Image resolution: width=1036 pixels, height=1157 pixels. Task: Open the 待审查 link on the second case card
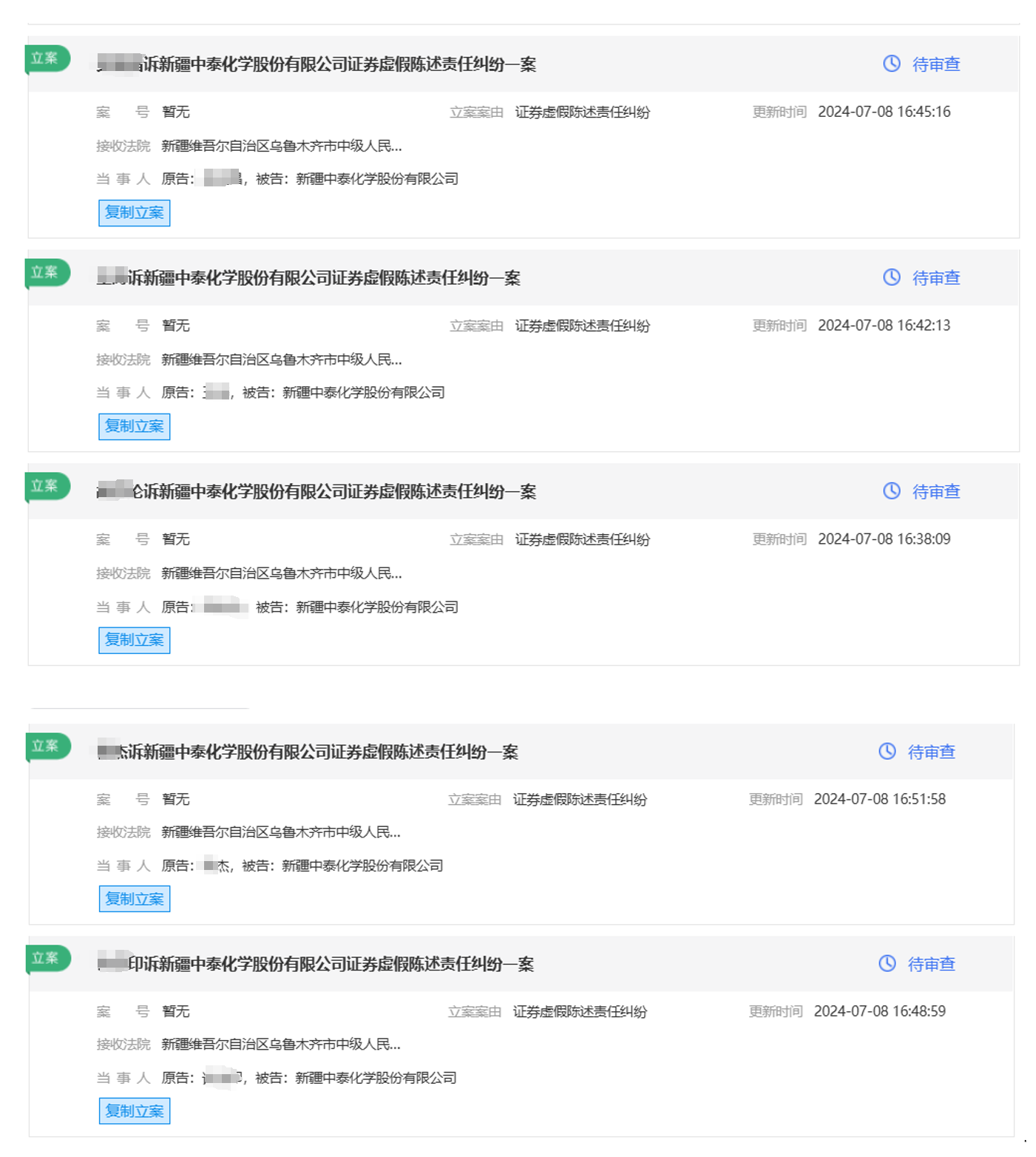pyautogui.click(x=935, y=278)
